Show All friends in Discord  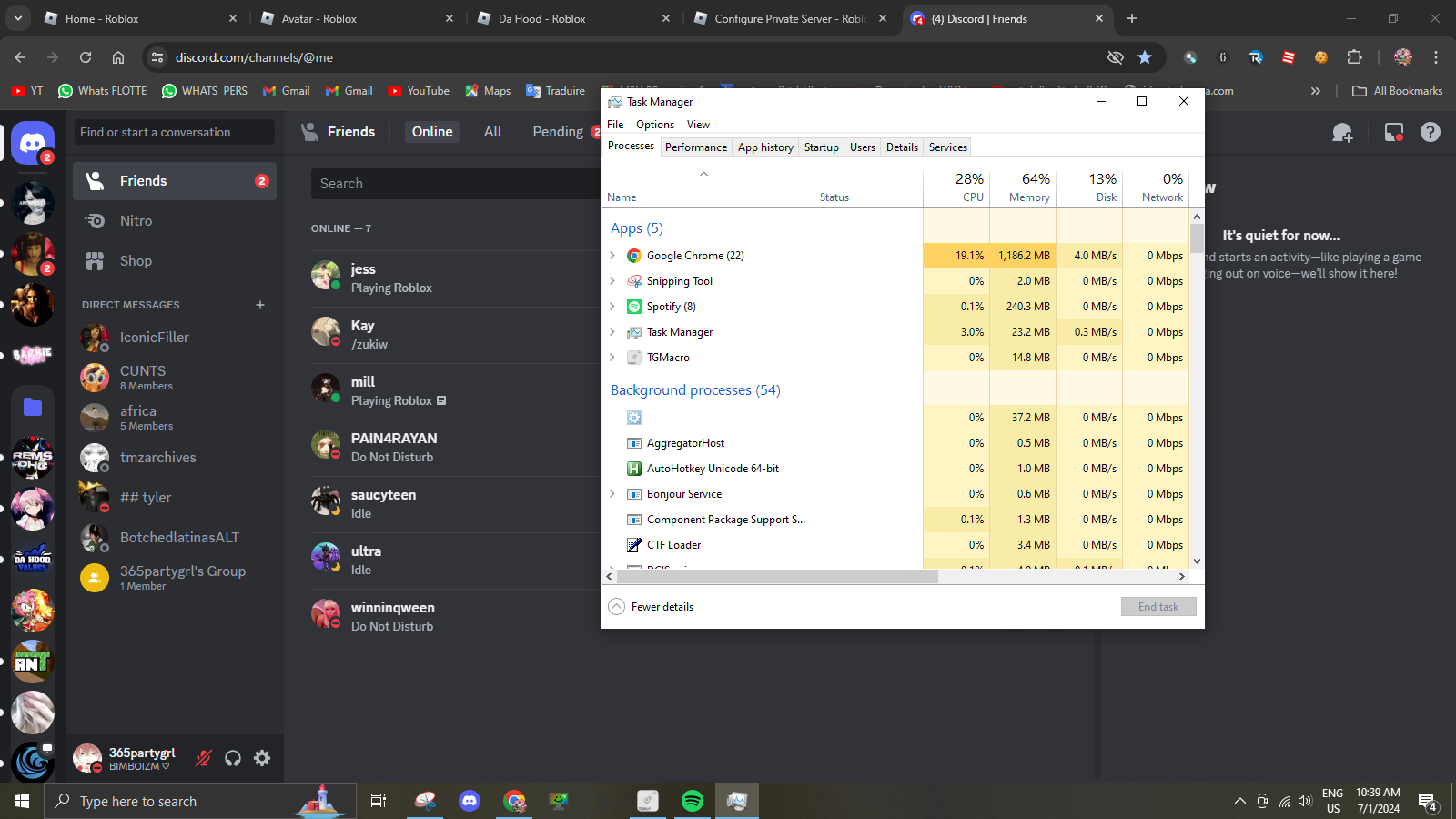(493, 132)
